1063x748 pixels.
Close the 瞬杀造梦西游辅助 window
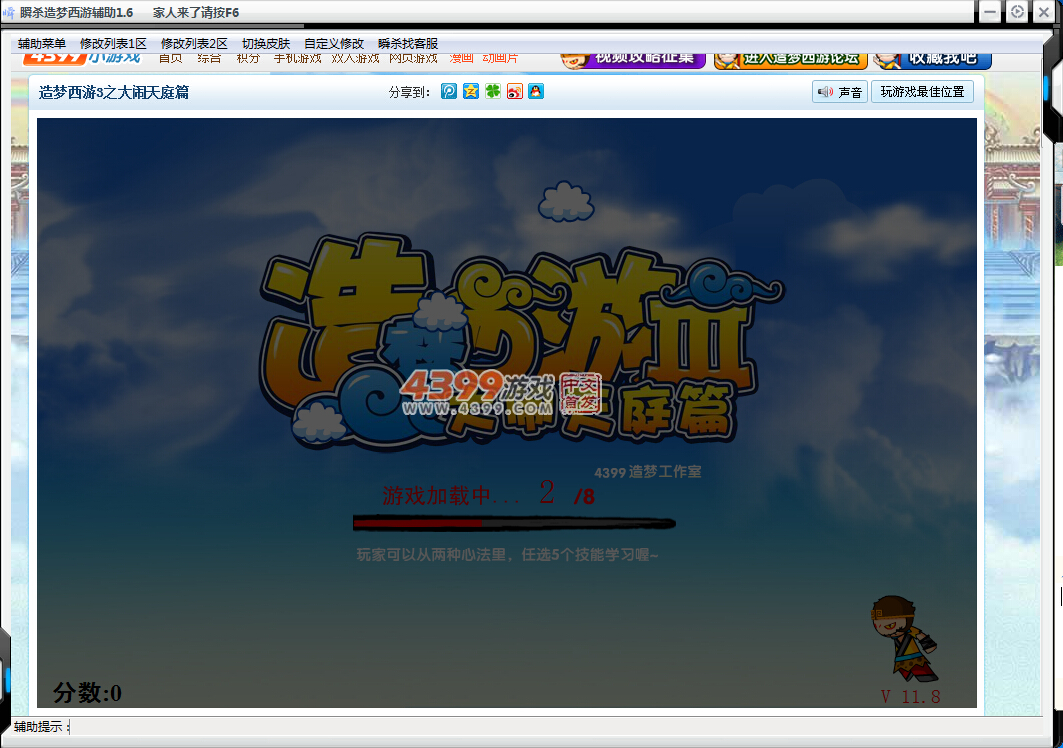(x=1044, y=12)
